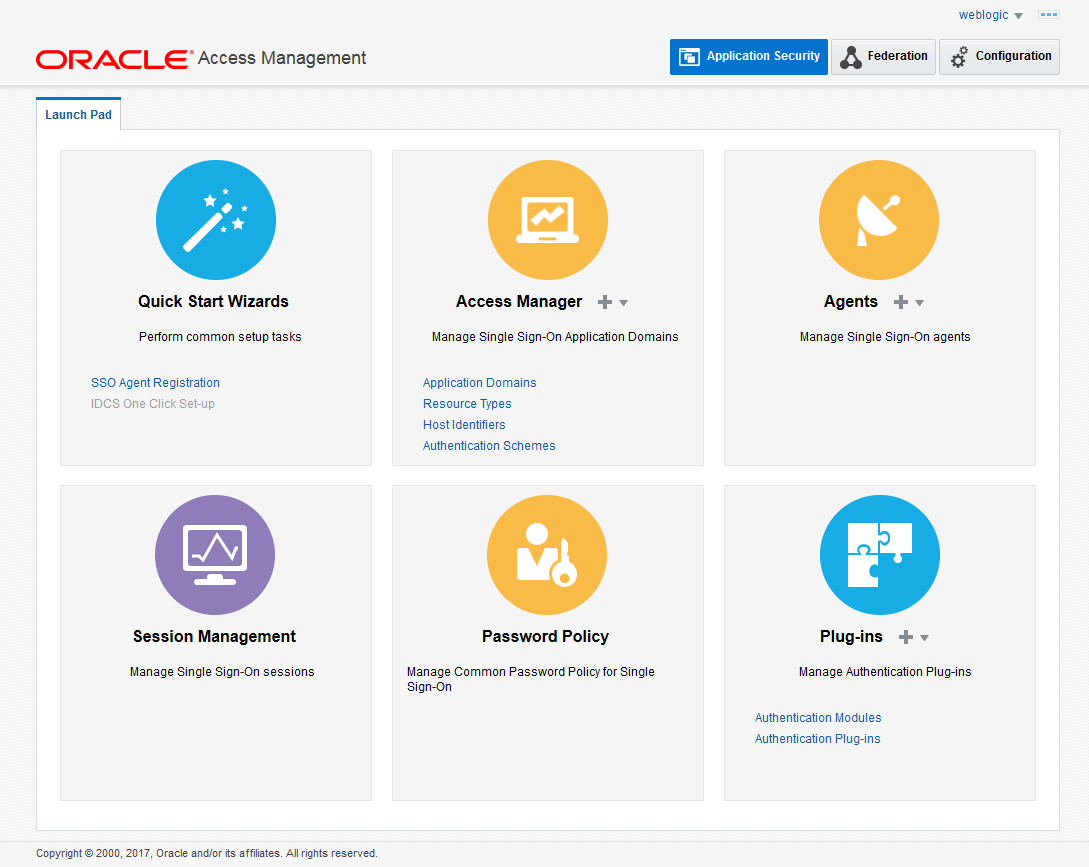Select the Launch Pad tab

[78, 115]
